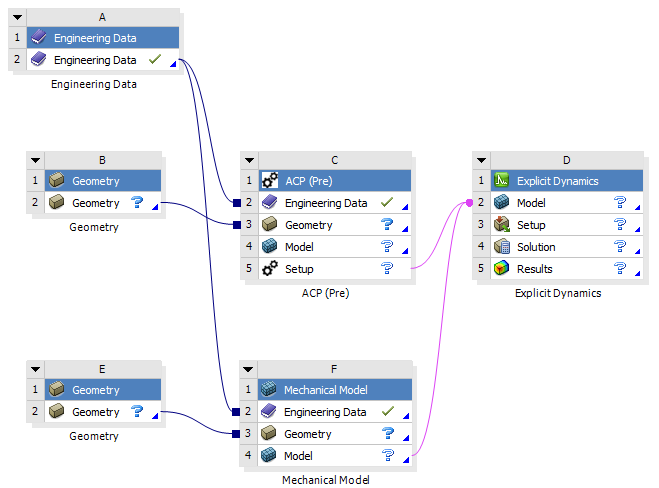This screenshot has height=488, width=659.
Task: Select the Setup cell in system C
Action: coord(335,268)
